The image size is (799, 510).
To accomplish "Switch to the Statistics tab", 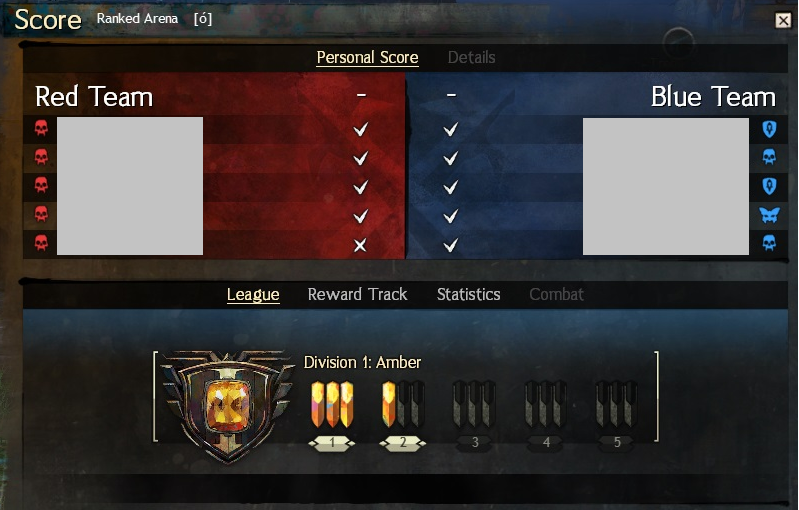I will pos(468,294).
